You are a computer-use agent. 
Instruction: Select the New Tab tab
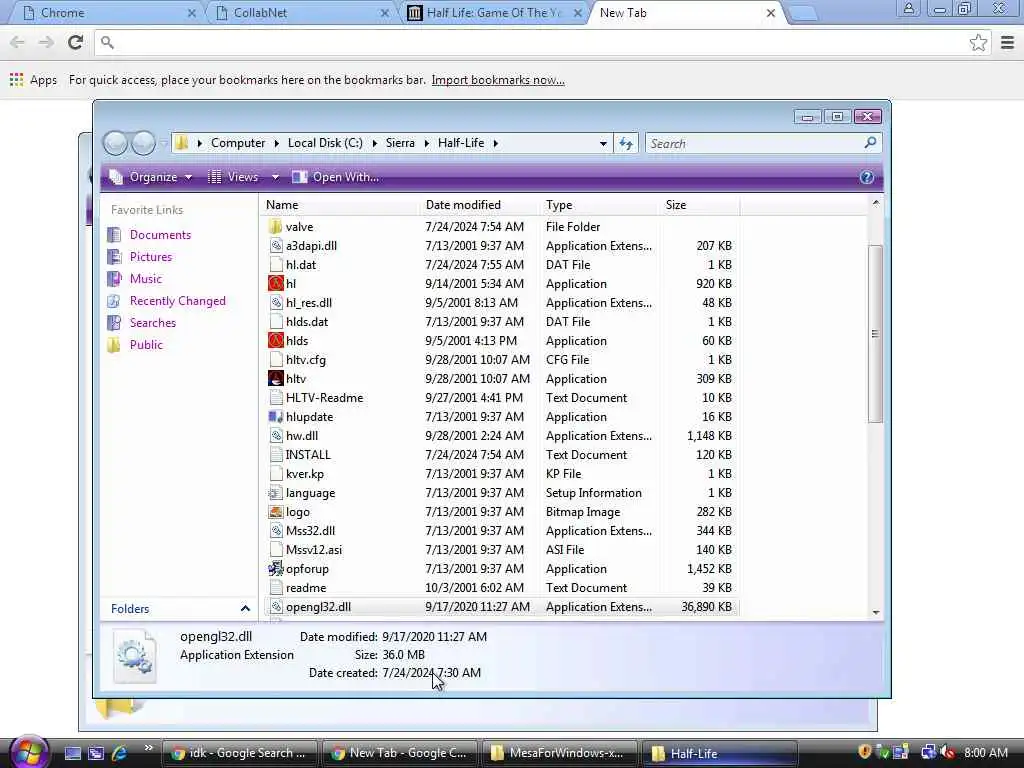click(688, 13)
